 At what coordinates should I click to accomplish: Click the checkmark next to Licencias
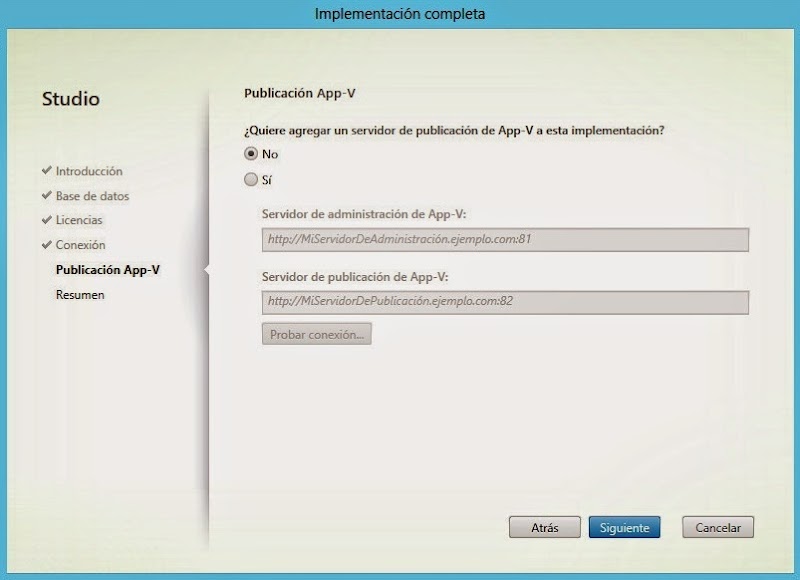click(x=47, y=219)
